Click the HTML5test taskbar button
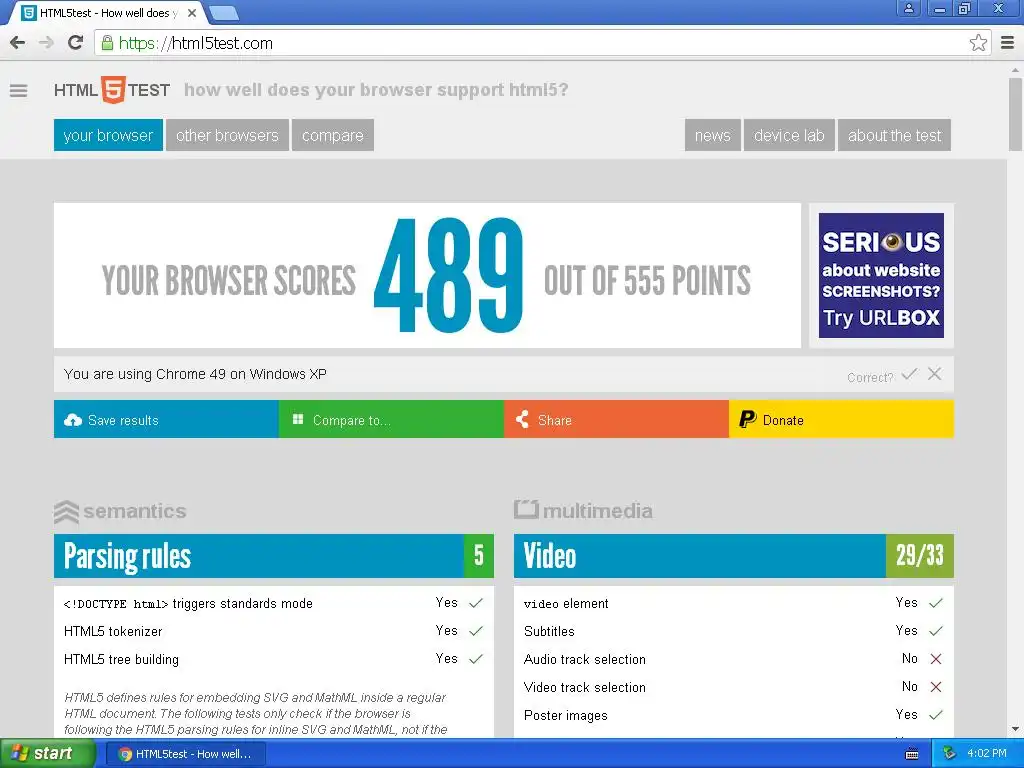Viewport: 1024px width, 768px height. tap(185, 754)
